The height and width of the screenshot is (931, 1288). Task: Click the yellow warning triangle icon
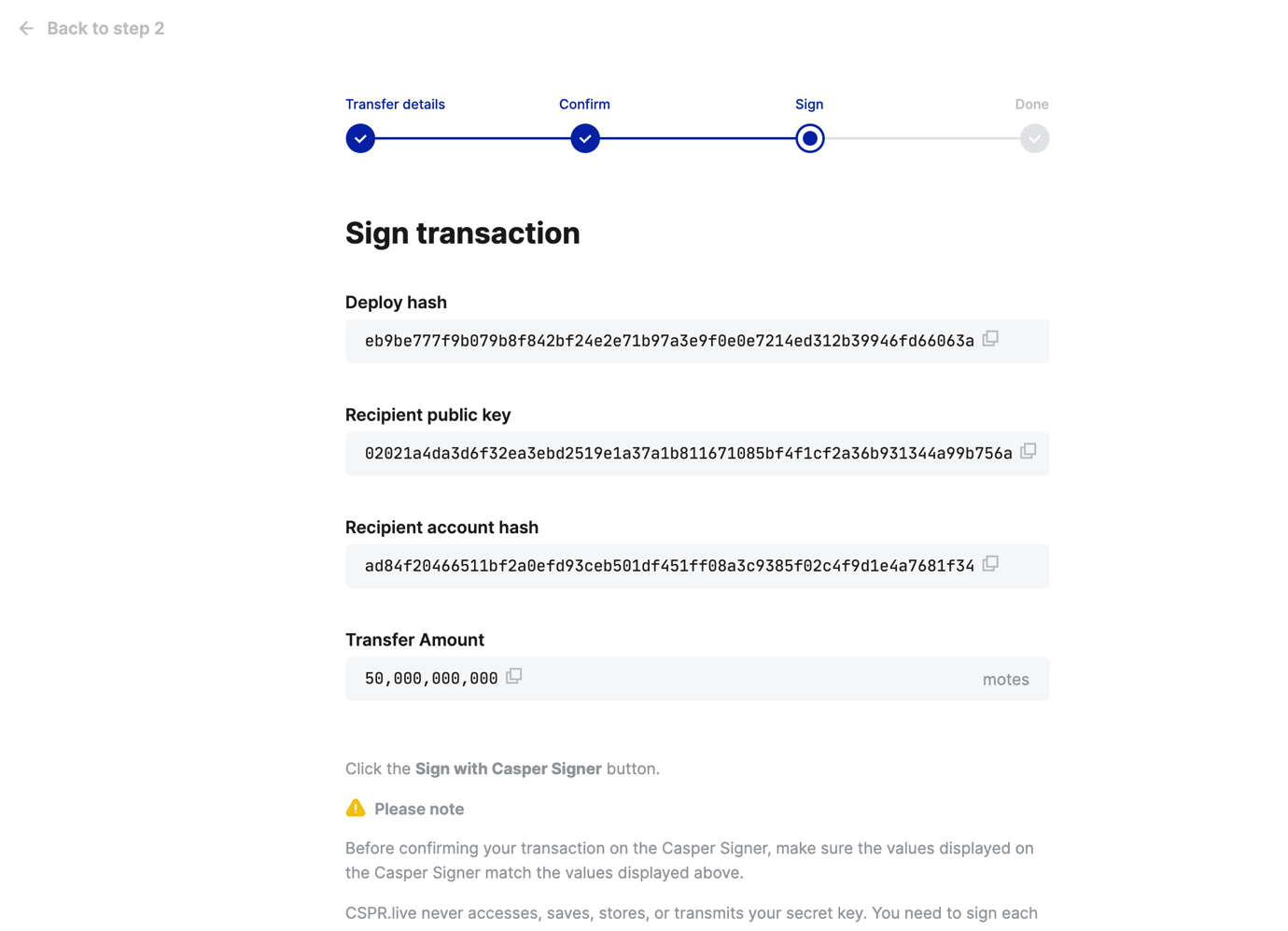pyautogui.click(x=356, y=808)
